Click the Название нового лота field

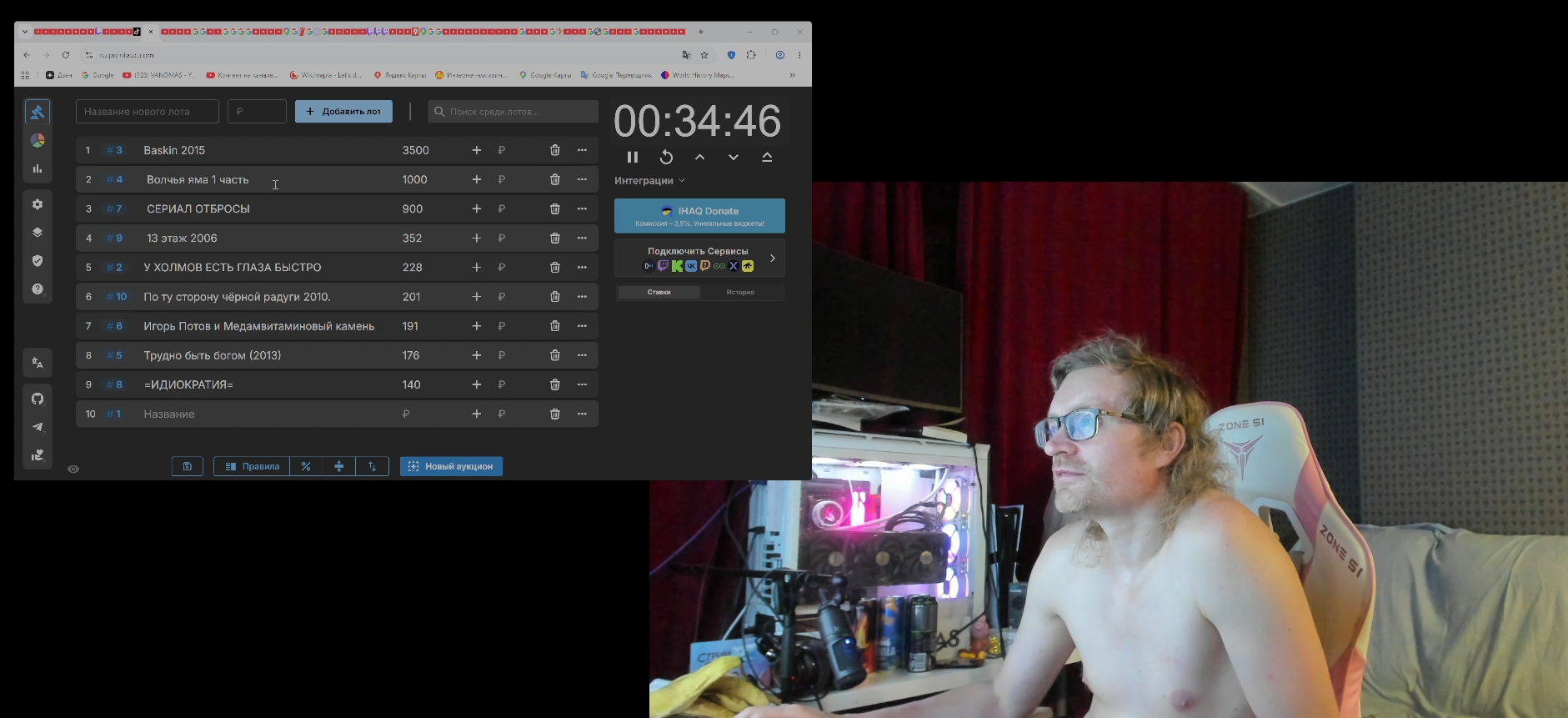click(x=148, y=112)
